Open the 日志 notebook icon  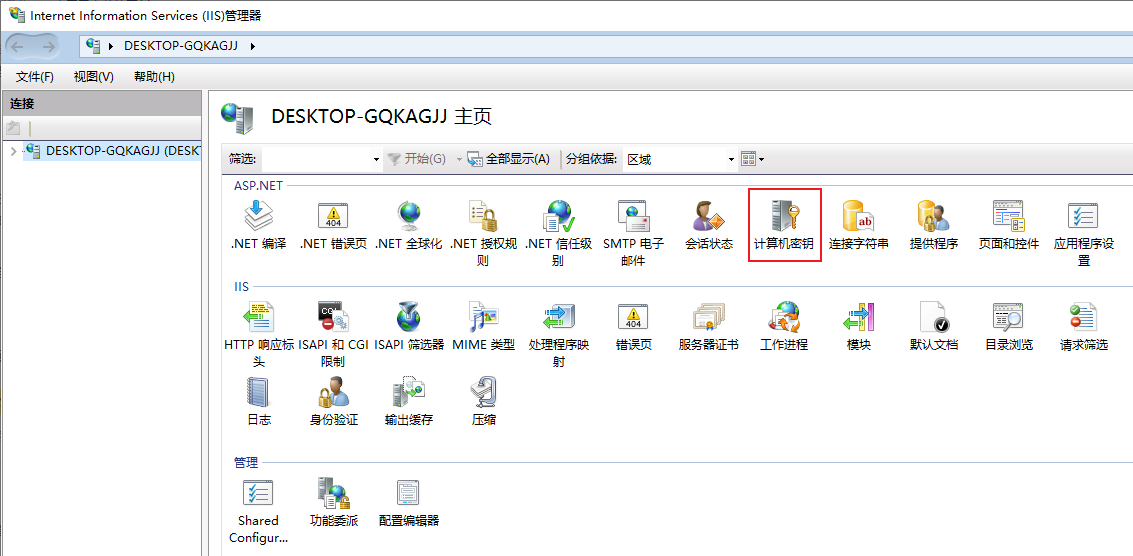click(259, 392)
